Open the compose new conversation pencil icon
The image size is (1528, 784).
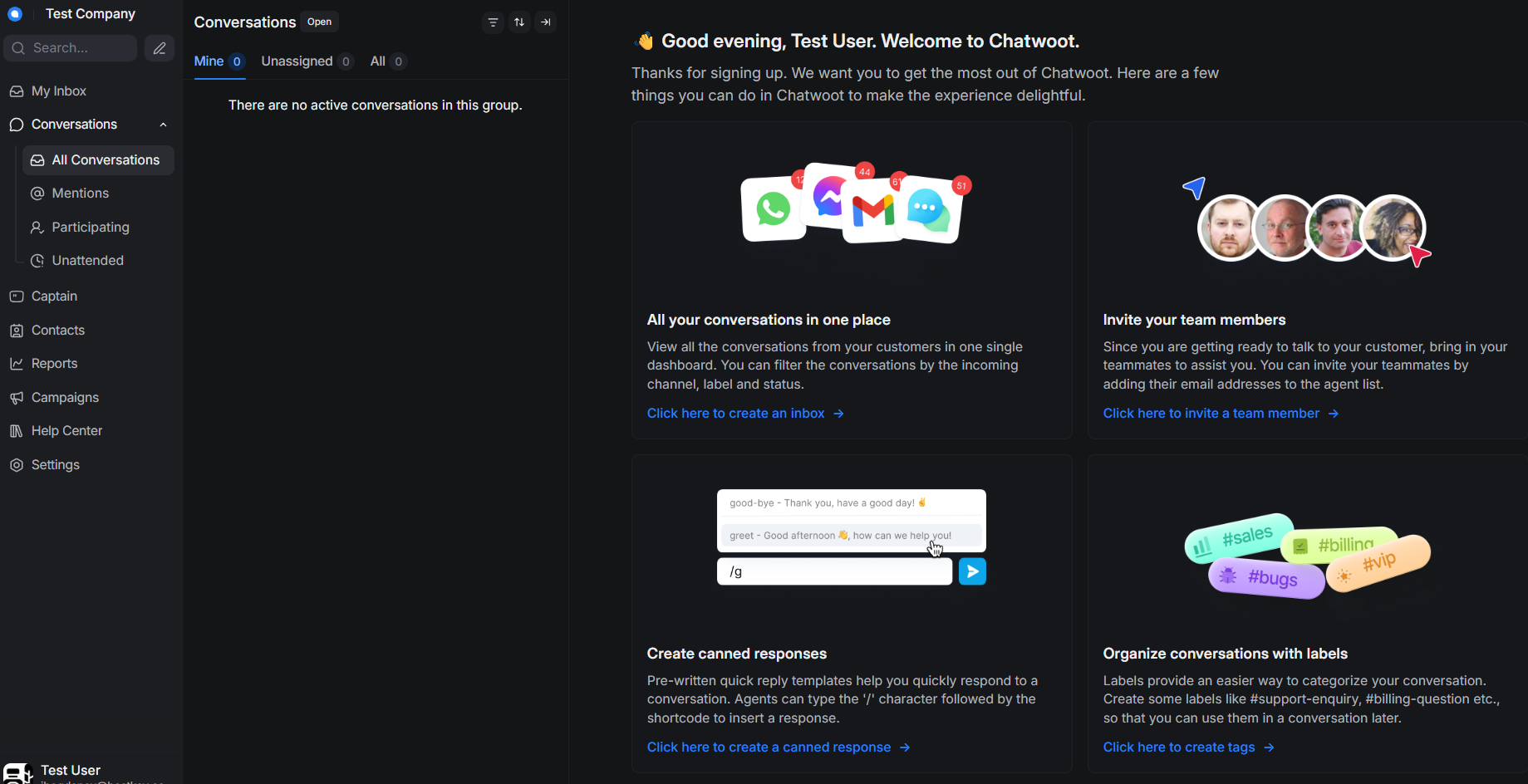coord(160,48)
